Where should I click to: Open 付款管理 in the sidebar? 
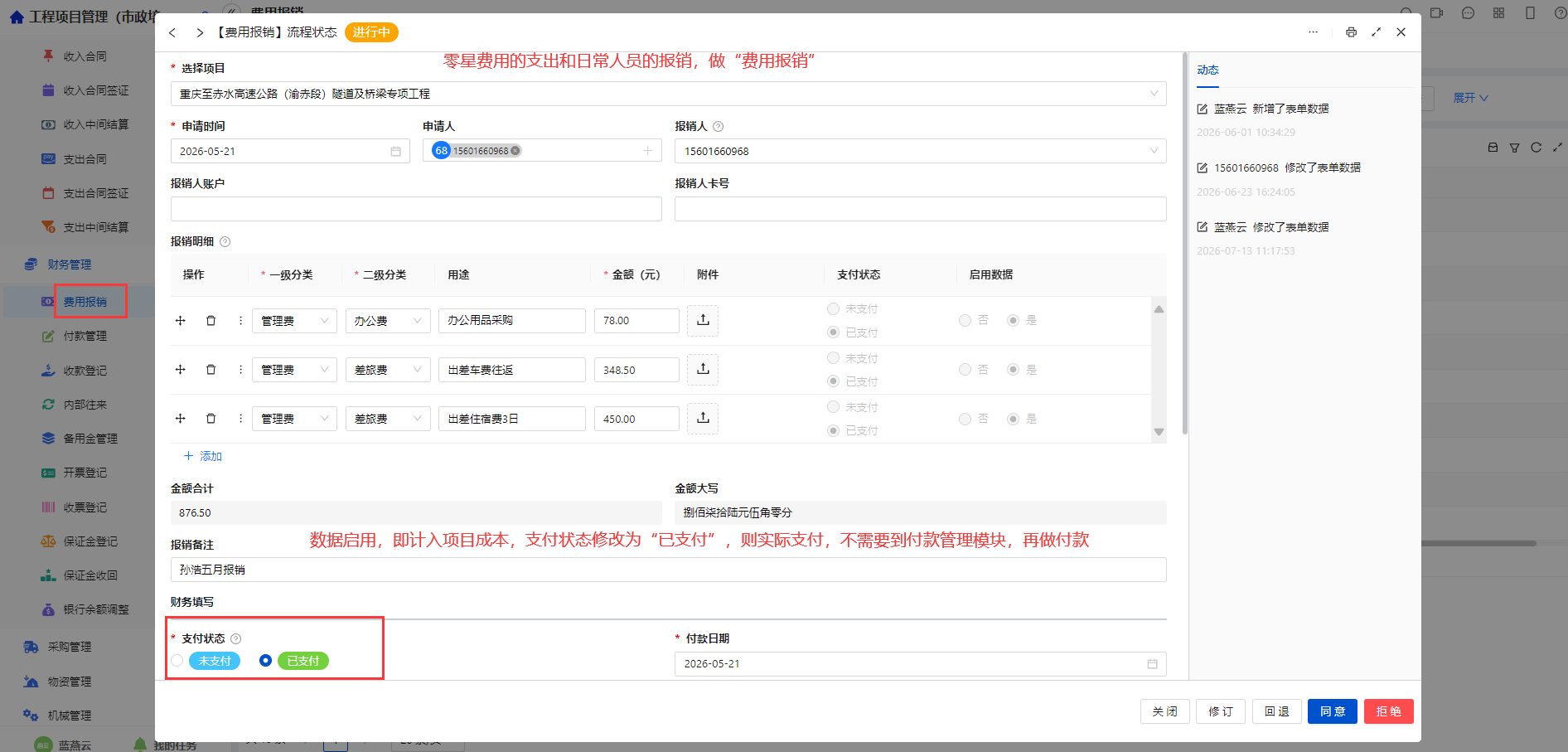click(85, 336)
